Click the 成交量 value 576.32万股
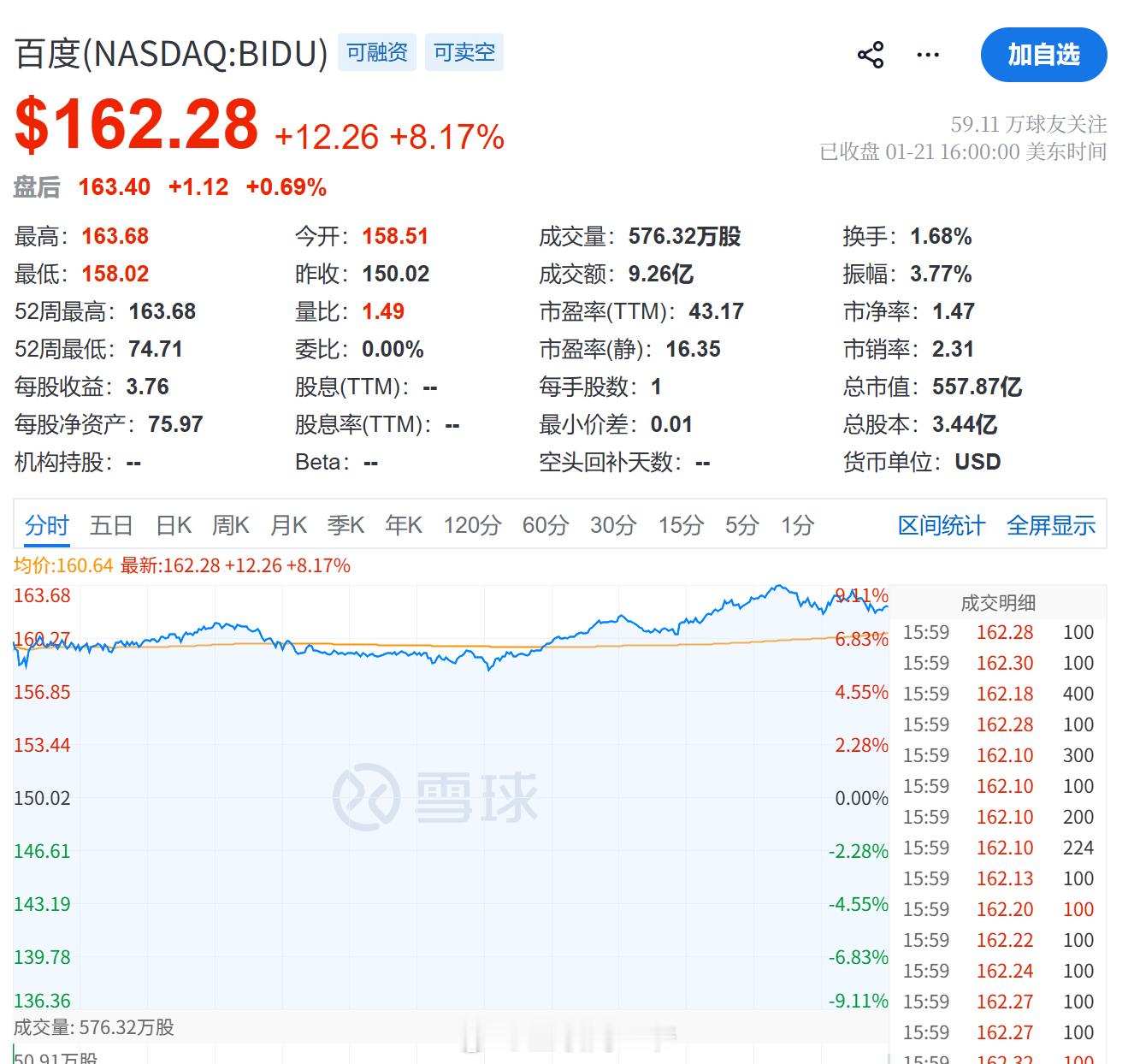 (x=685, y=237)
